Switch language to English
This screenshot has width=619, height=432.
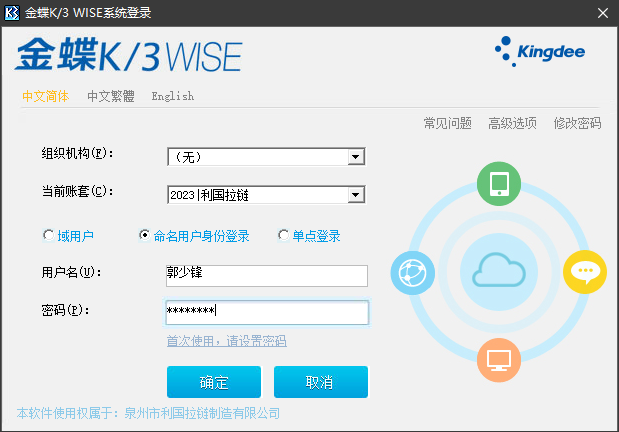[x=172, y=97]
